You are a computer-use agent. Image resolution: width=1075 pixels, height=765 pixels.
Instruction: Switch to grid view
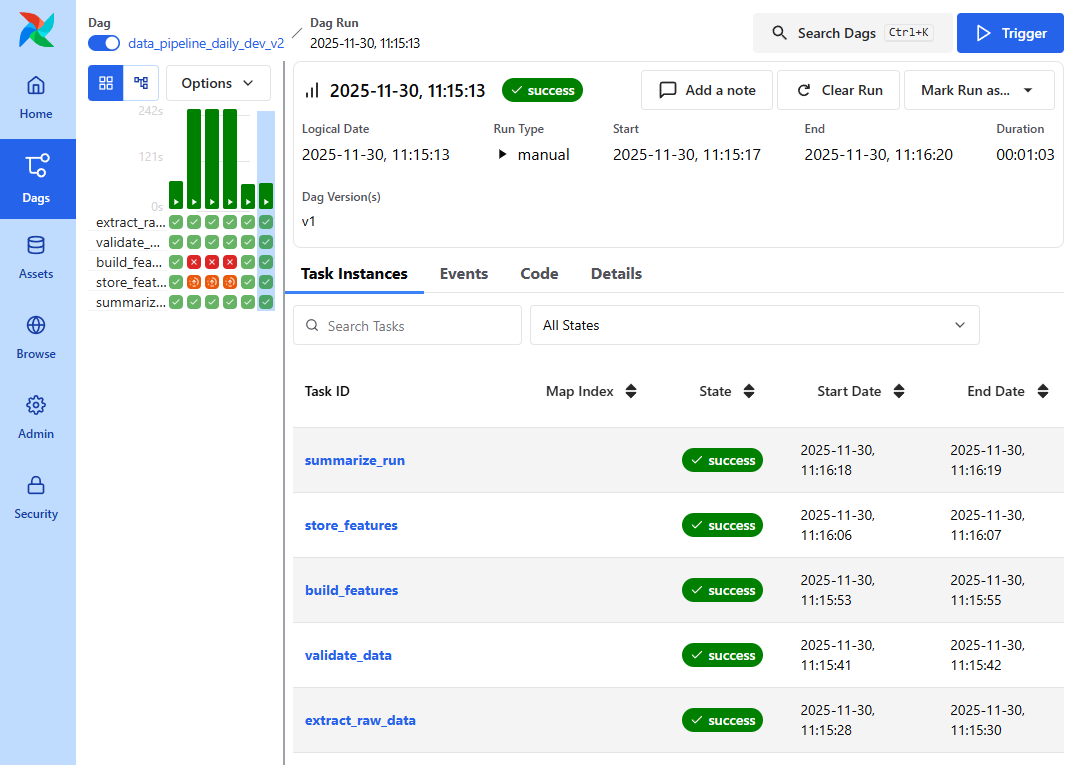[x=106, y=83]
